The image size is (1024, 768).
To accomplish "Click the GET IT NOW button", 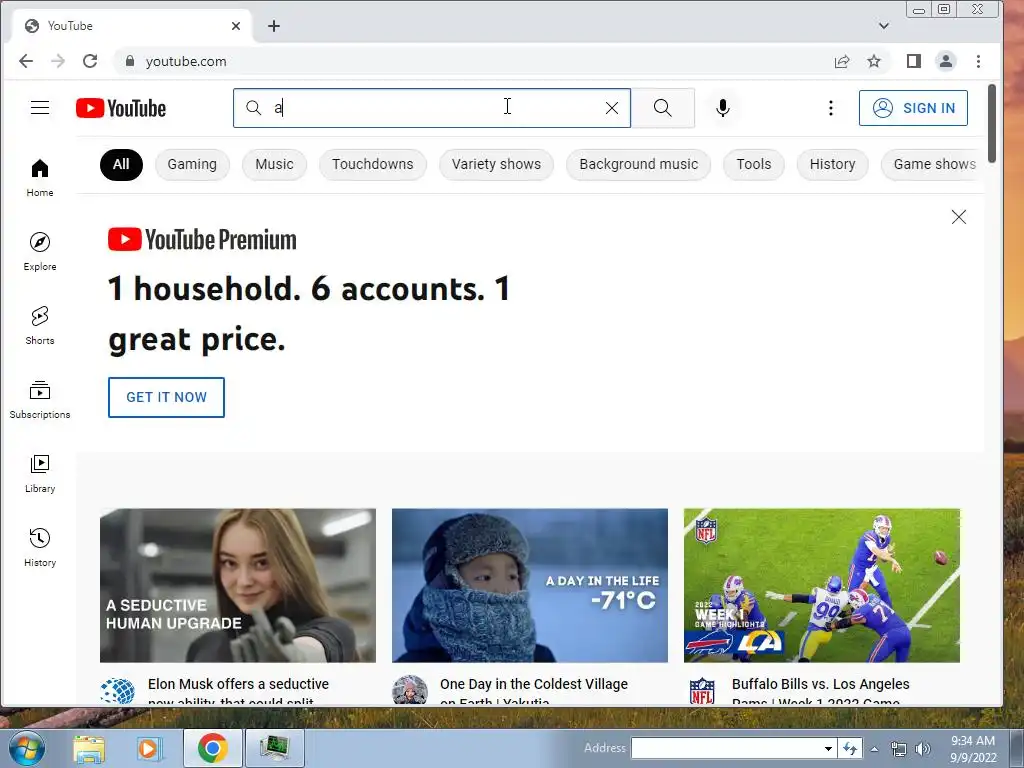I will 166,397.
